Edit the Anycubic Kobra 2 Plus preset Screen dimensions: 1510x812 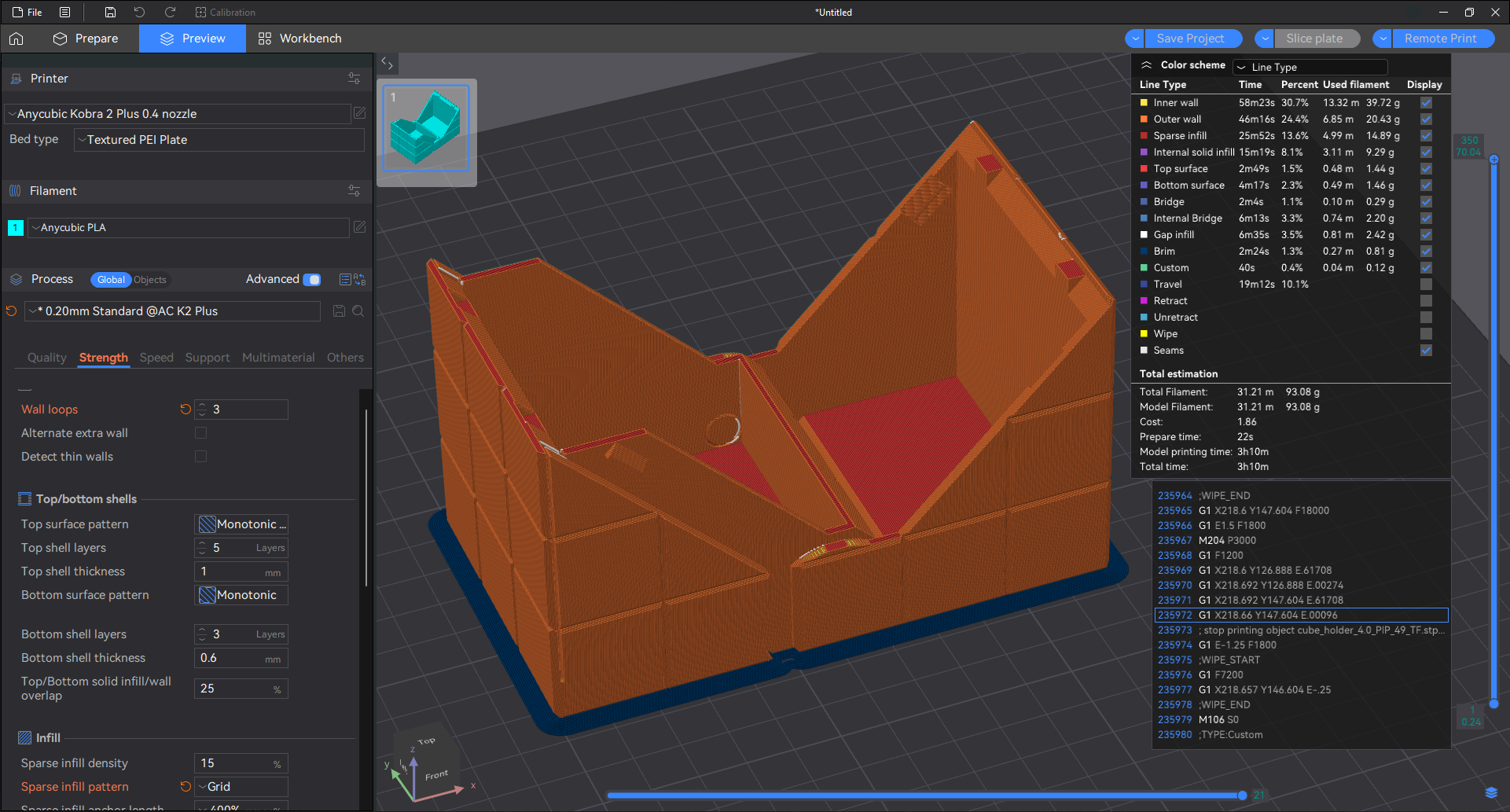[359, 113]
